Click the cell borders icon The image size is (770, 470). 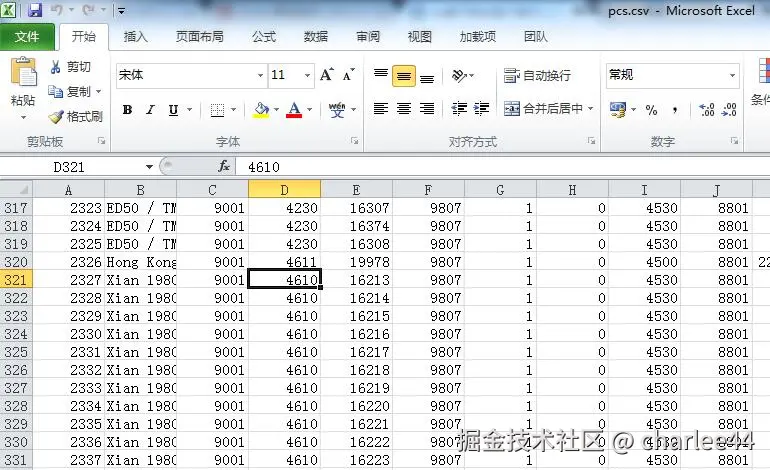coord(217,110)
